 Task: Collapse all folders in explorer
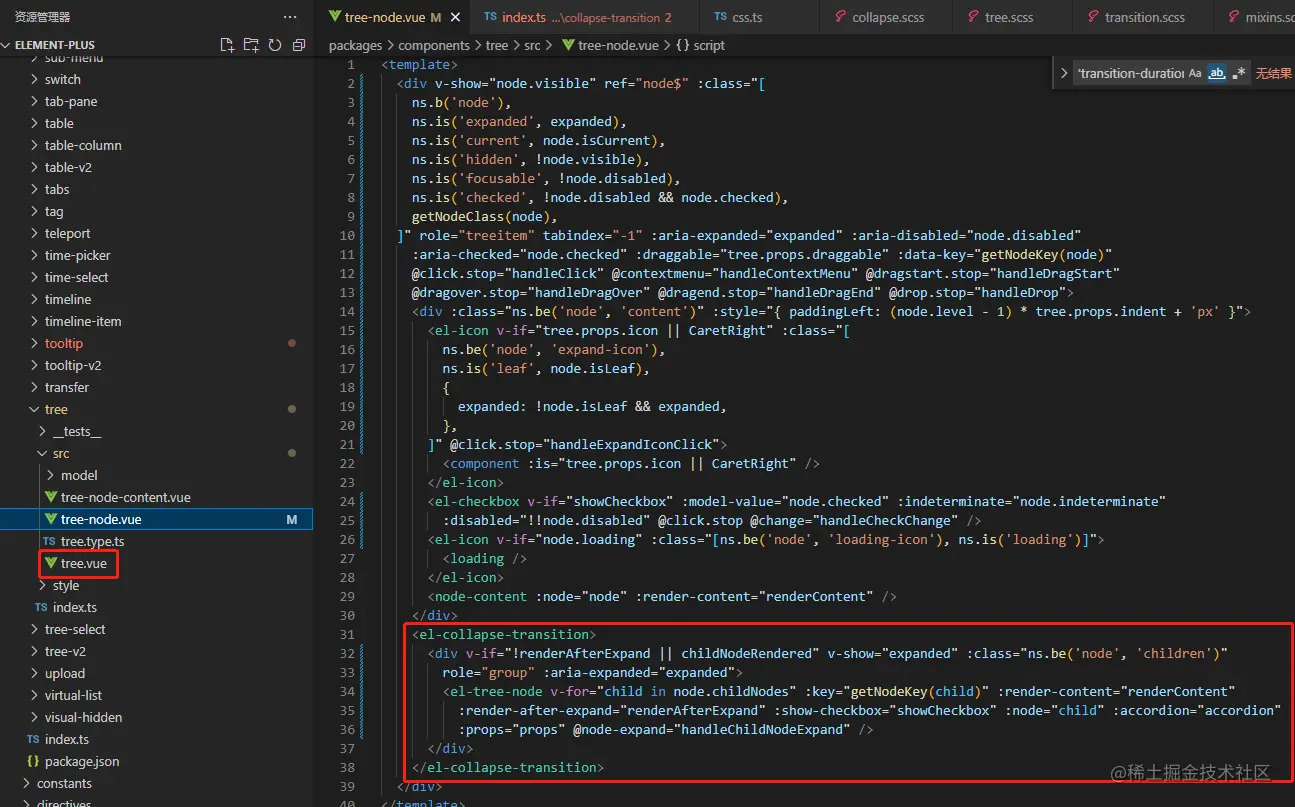tap(298, 45)
